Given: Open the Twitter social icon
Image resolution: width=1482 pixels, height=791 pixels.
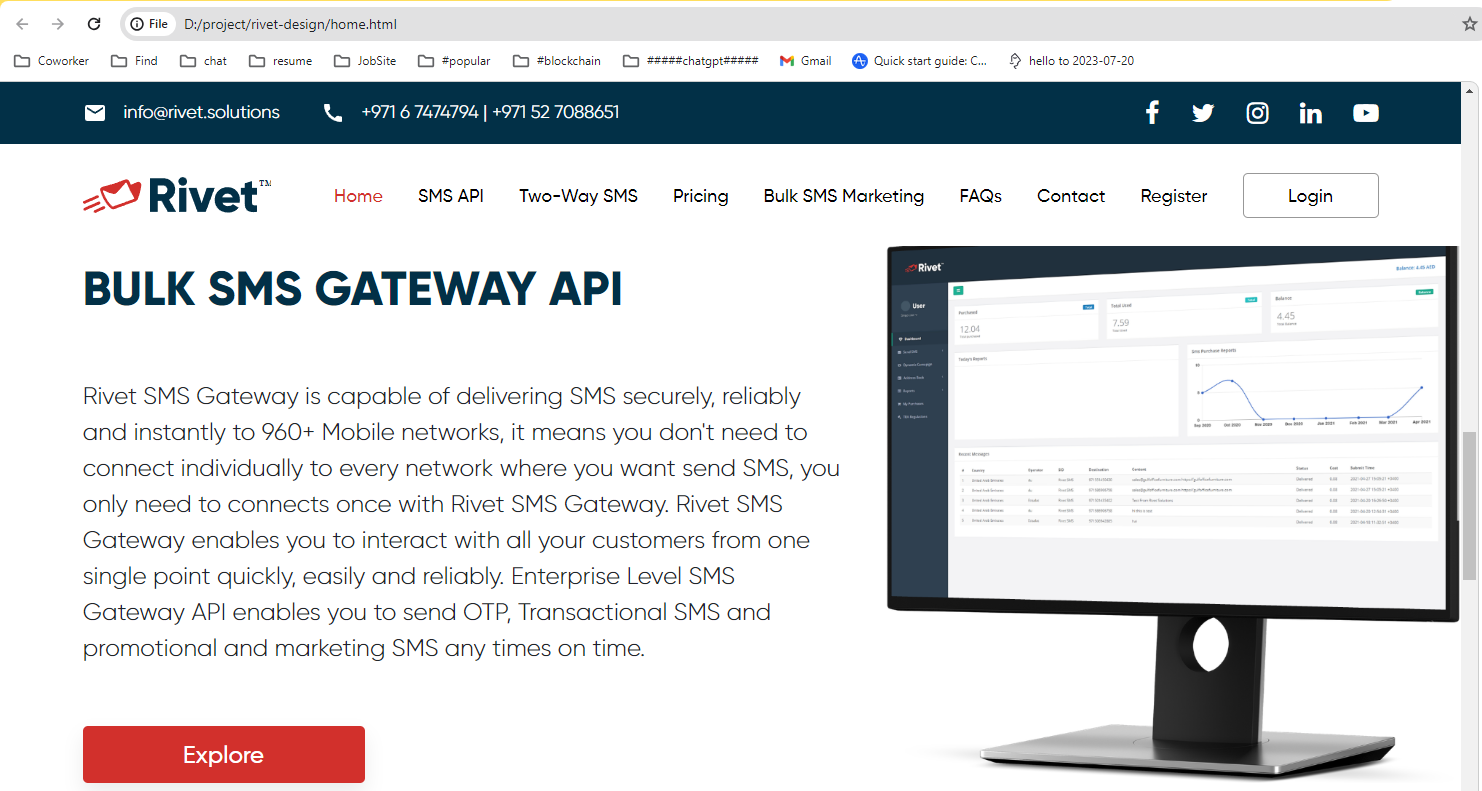Looking at the screenshot, I should (x=1203, y=113).
